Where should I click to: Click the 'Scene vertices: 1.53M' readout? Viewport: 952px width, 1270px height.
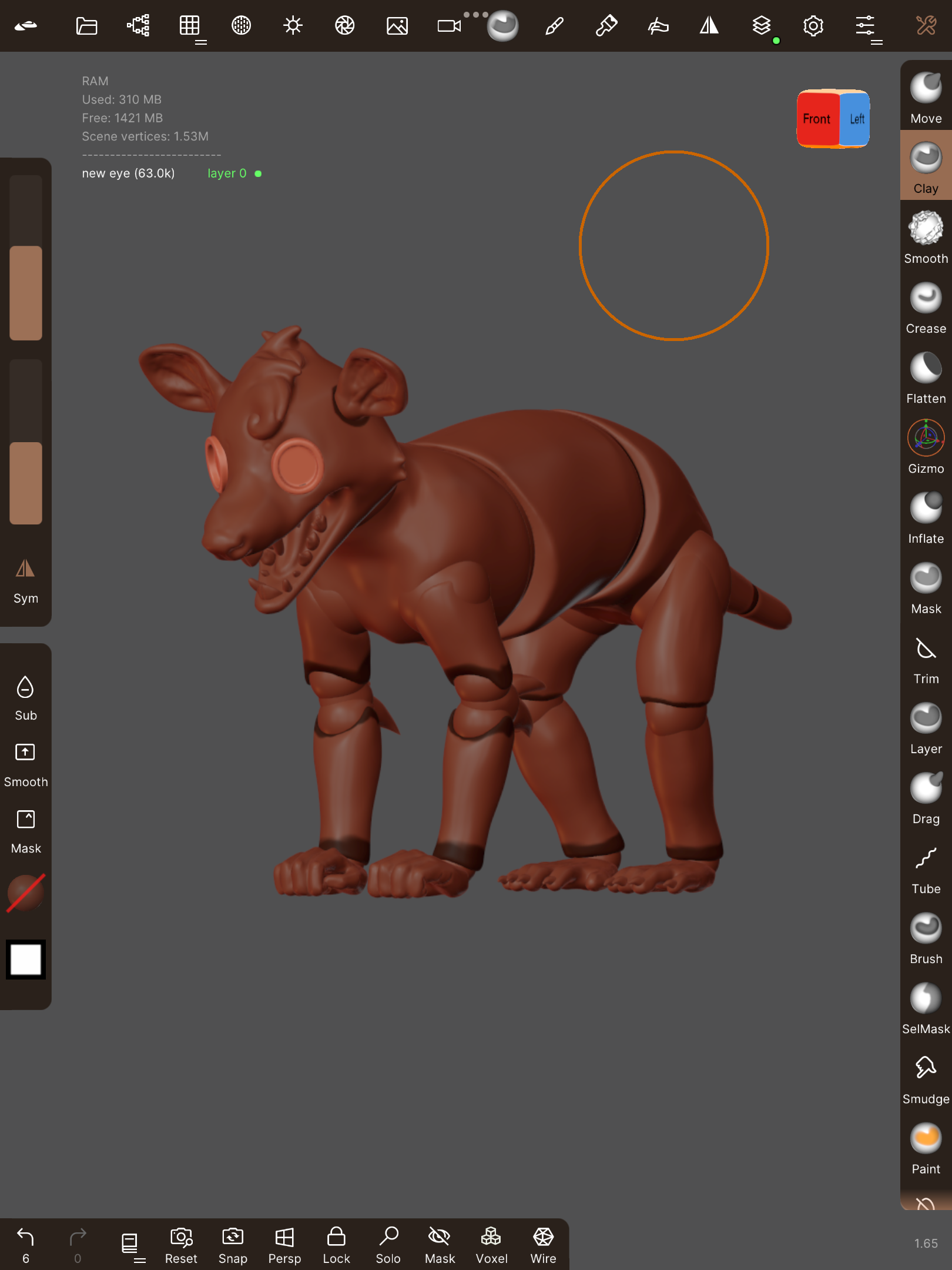(x=145, y=136)
